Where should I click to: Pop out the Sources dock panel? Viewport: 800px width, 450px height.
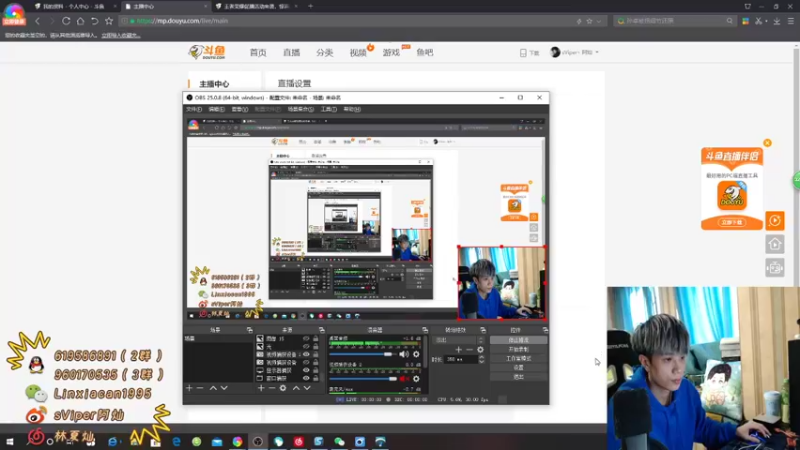[x=321, y=330]
